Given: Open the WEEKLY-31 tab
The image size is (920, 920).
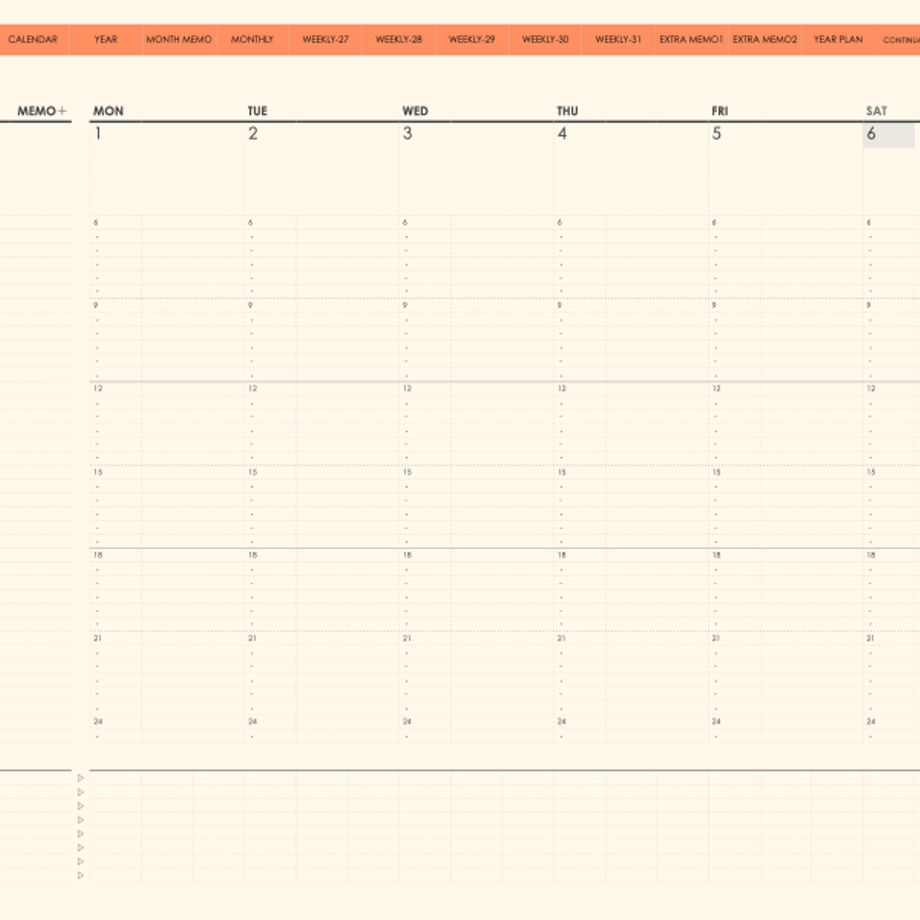Looking at the screenshot, I should (618, 39).
